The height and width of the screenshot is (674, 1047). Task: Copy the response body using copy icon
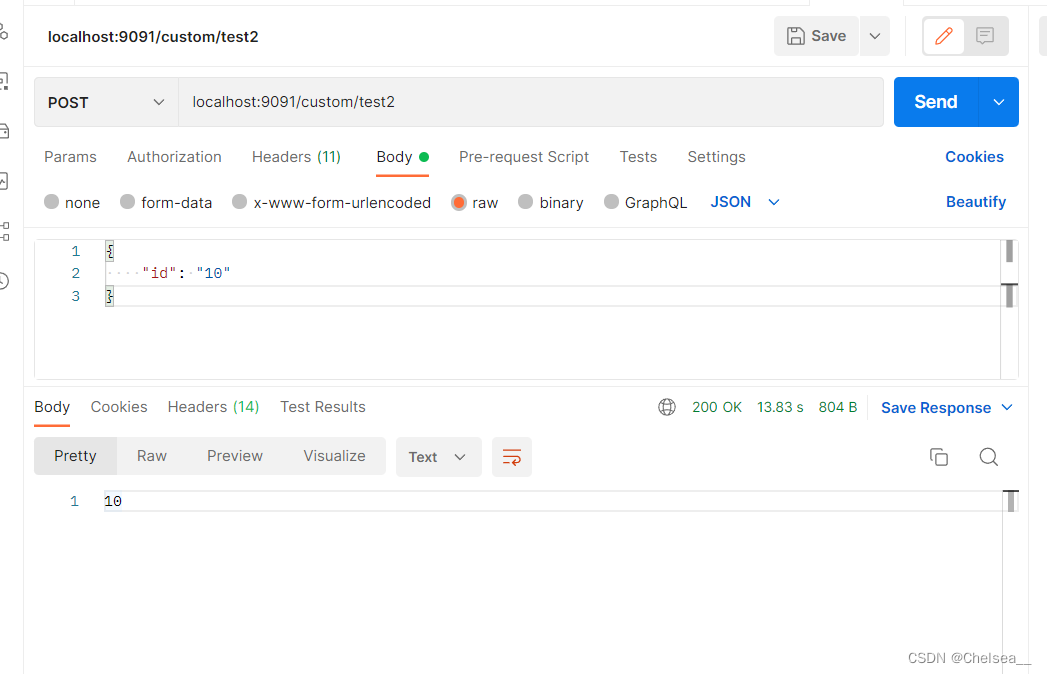click(x=939, y=456)
